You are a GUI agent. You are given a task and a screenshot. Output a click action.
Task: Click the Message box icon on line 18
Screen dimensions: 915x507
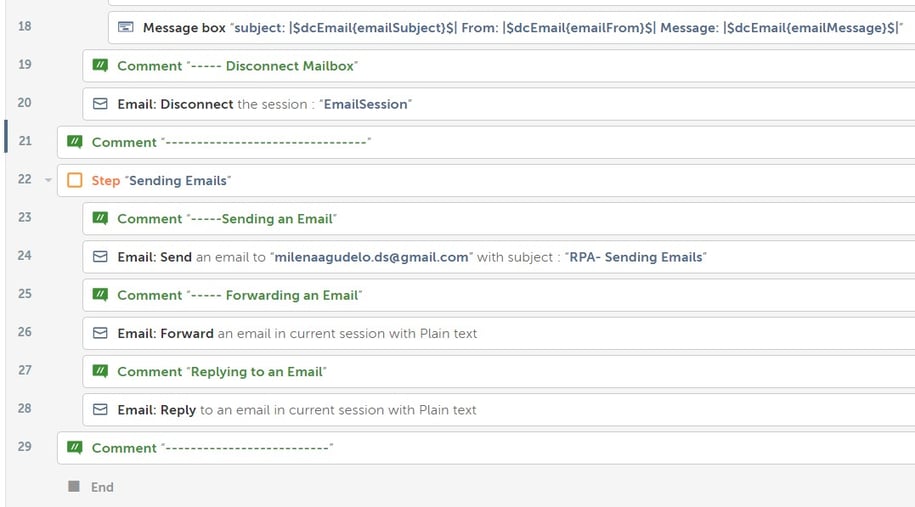tap(125, 27)
